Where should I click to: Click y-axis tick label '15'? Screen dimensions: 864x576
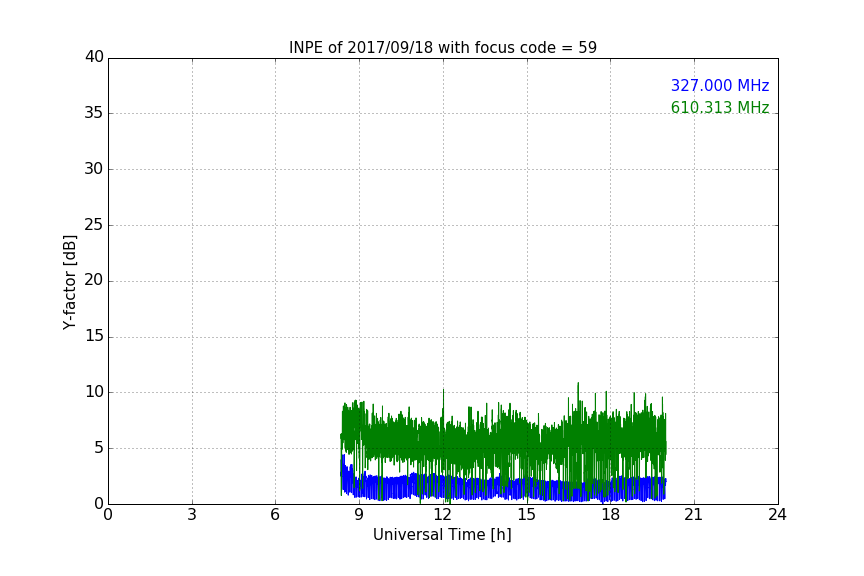pyautogui.click(x=94, y=336)
